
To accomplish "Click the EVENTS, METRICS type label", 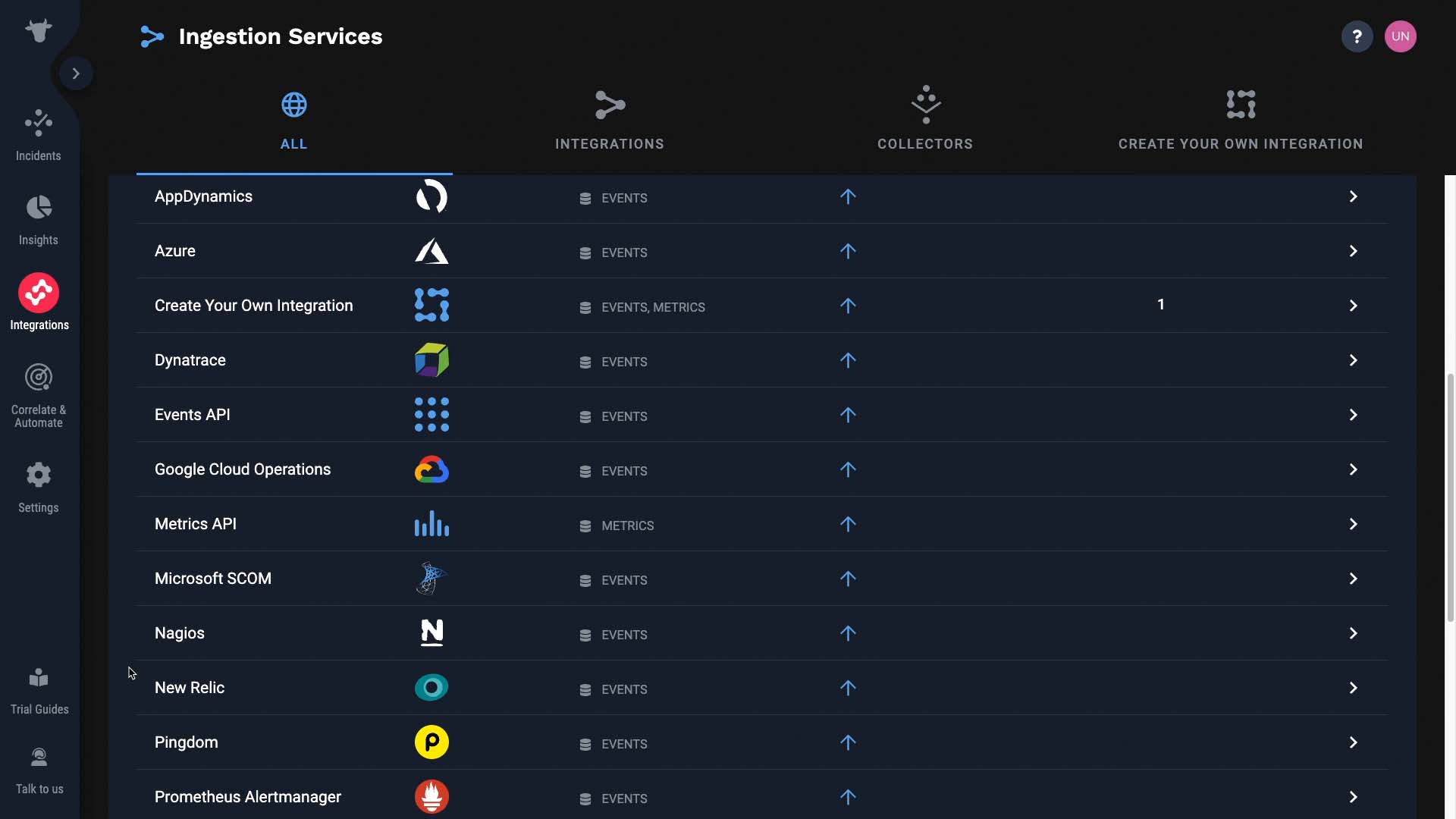I will 653,307.
